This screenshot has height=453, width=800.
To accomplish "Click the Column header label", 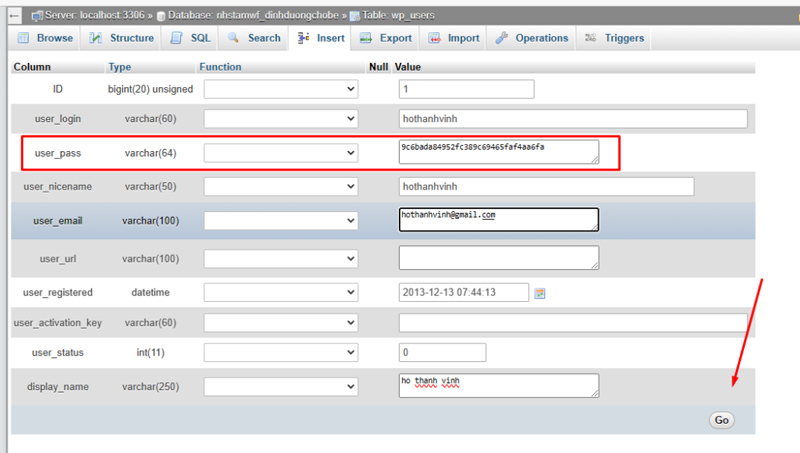I will coord(32,67).
